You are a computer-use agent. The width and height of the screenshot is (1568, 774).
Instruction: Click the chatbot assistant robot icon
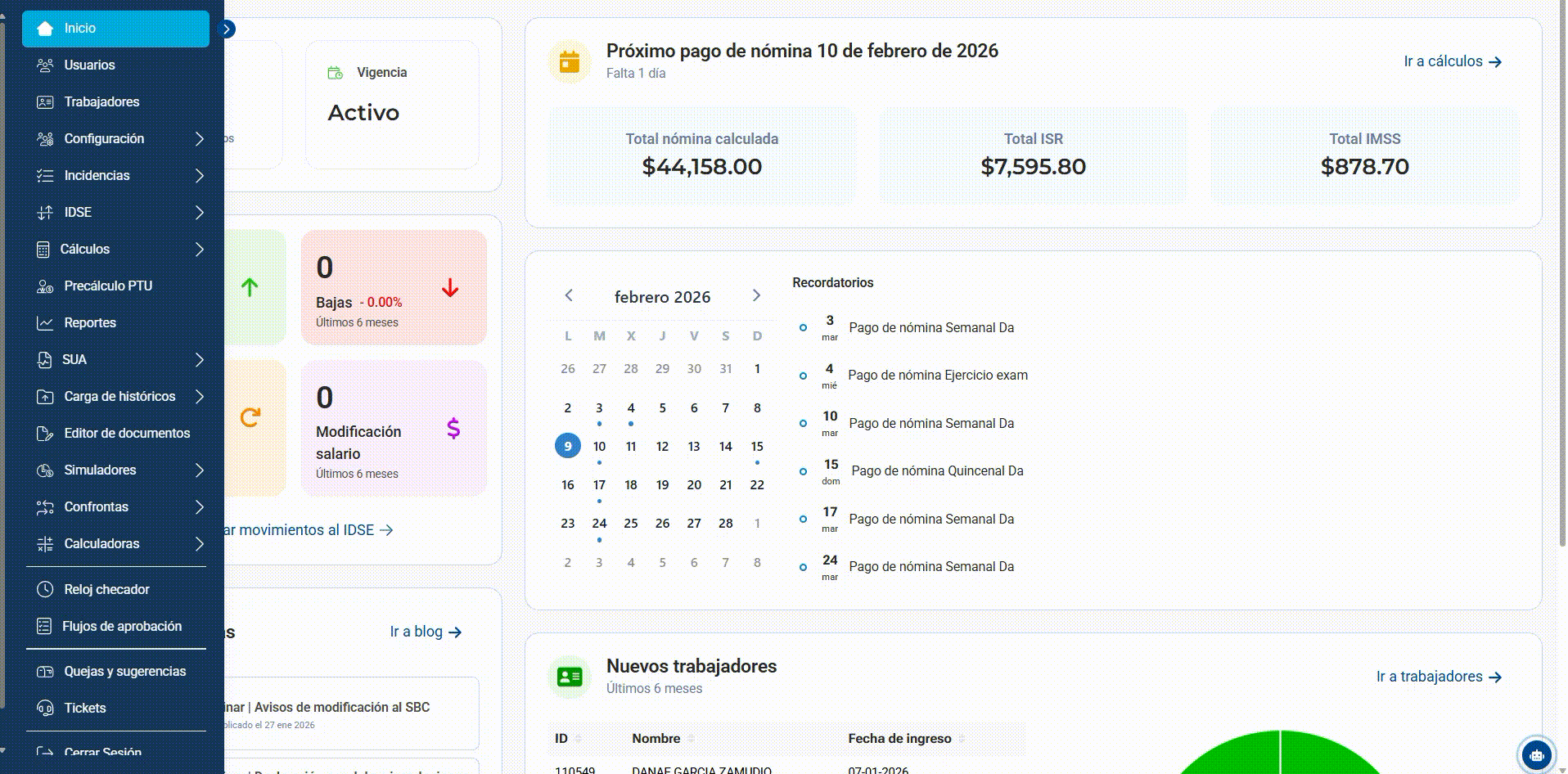click(x=1536, y=754)
